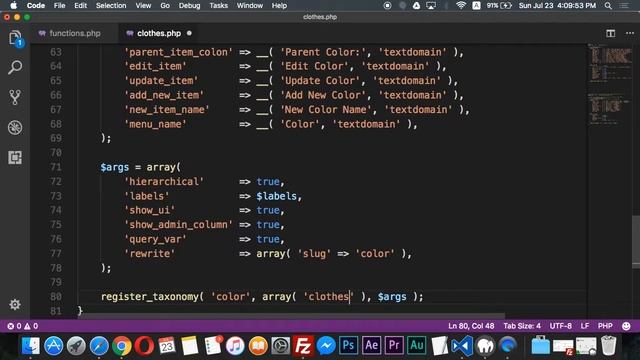The height and width of the screenshot is (360, 640).
Task: Open Launchpad rocket icon in dock
Action: [x=76, y=346]
